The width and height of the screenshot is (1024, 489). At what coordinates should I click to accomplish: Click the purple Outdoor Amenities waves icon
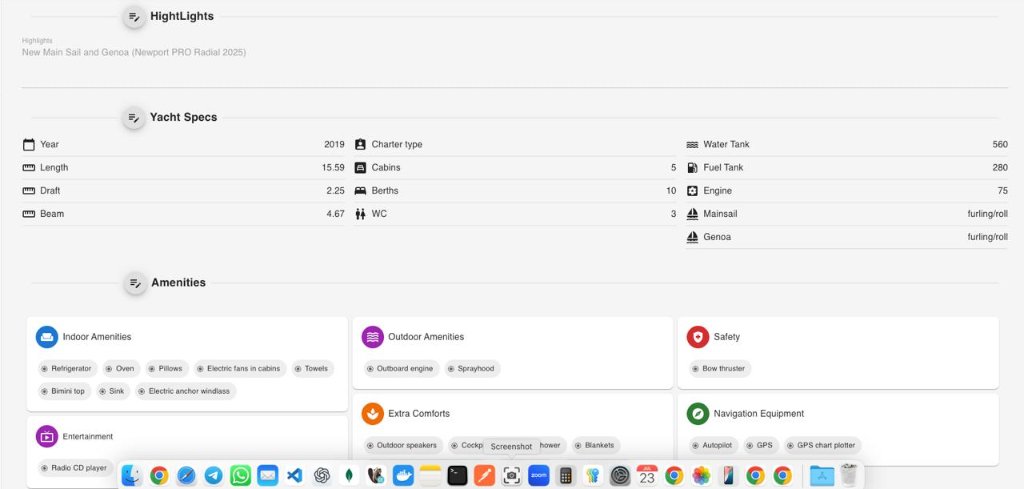tap(372, 337)
